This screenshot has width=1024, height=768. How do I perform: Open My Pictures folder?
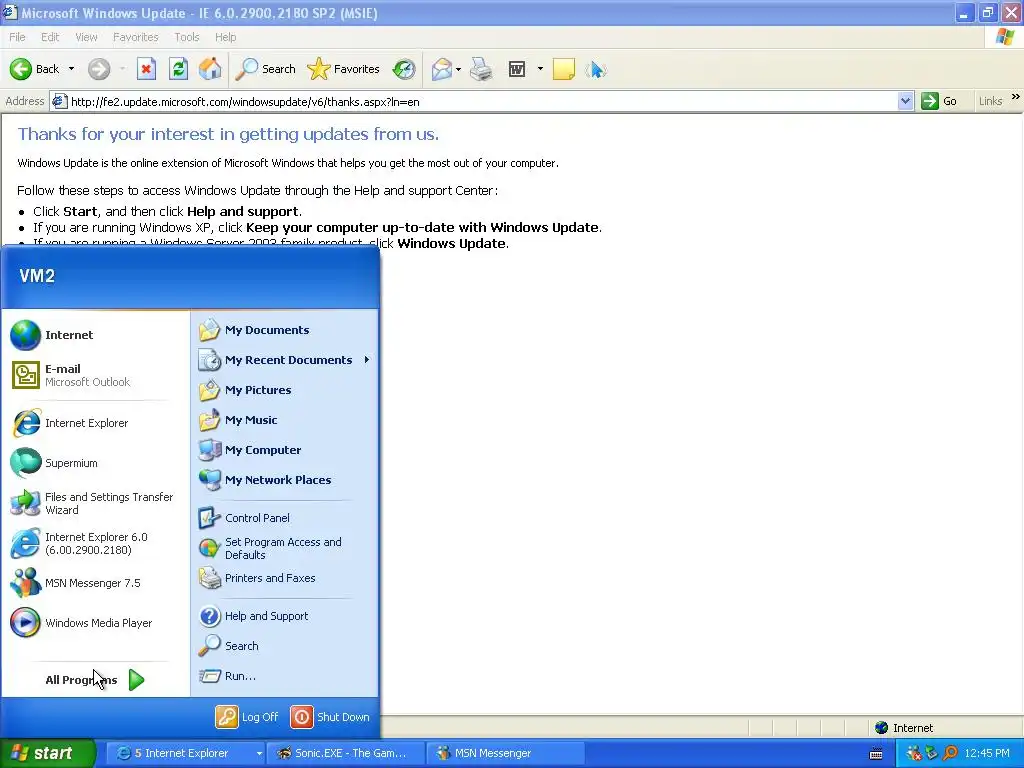pyautogui.click(x=286, y=390)
